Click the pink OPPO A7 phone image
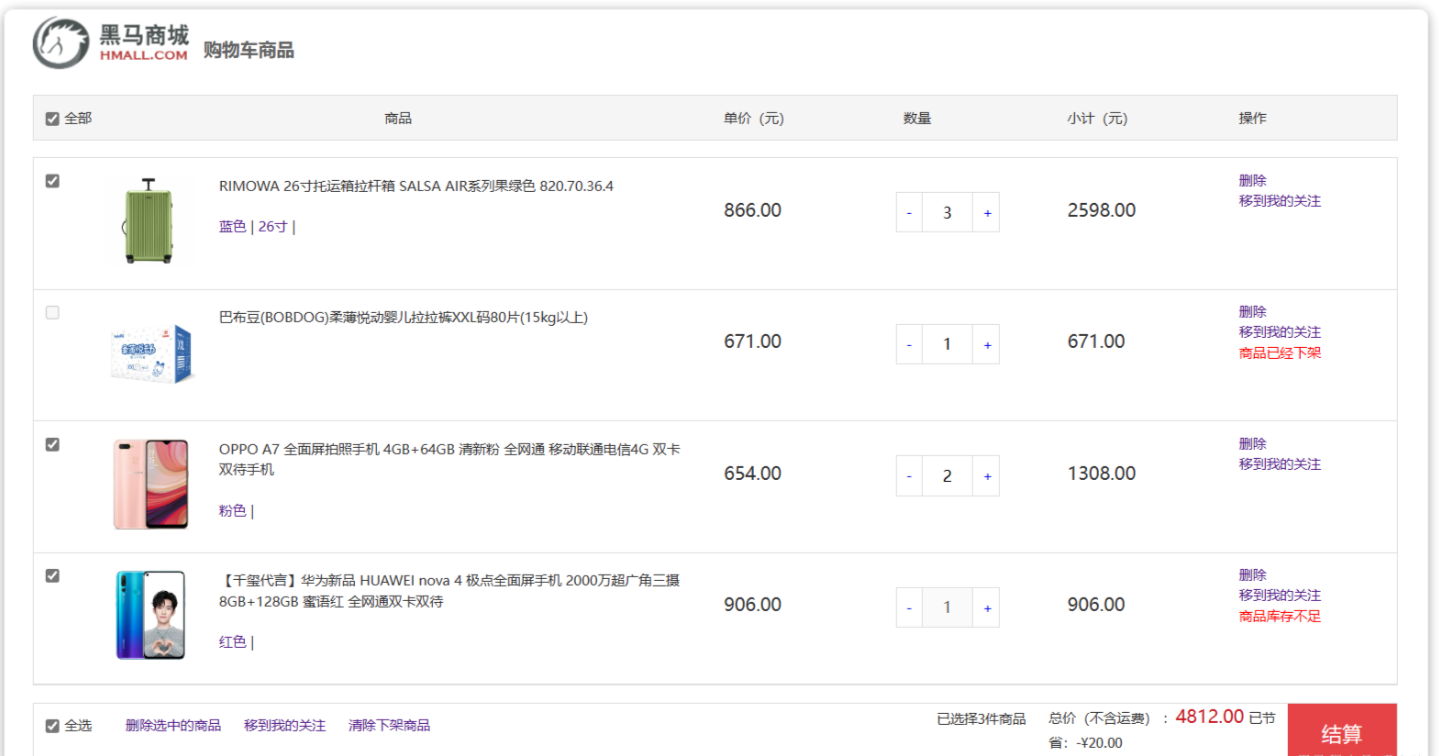 coord(150,484)
